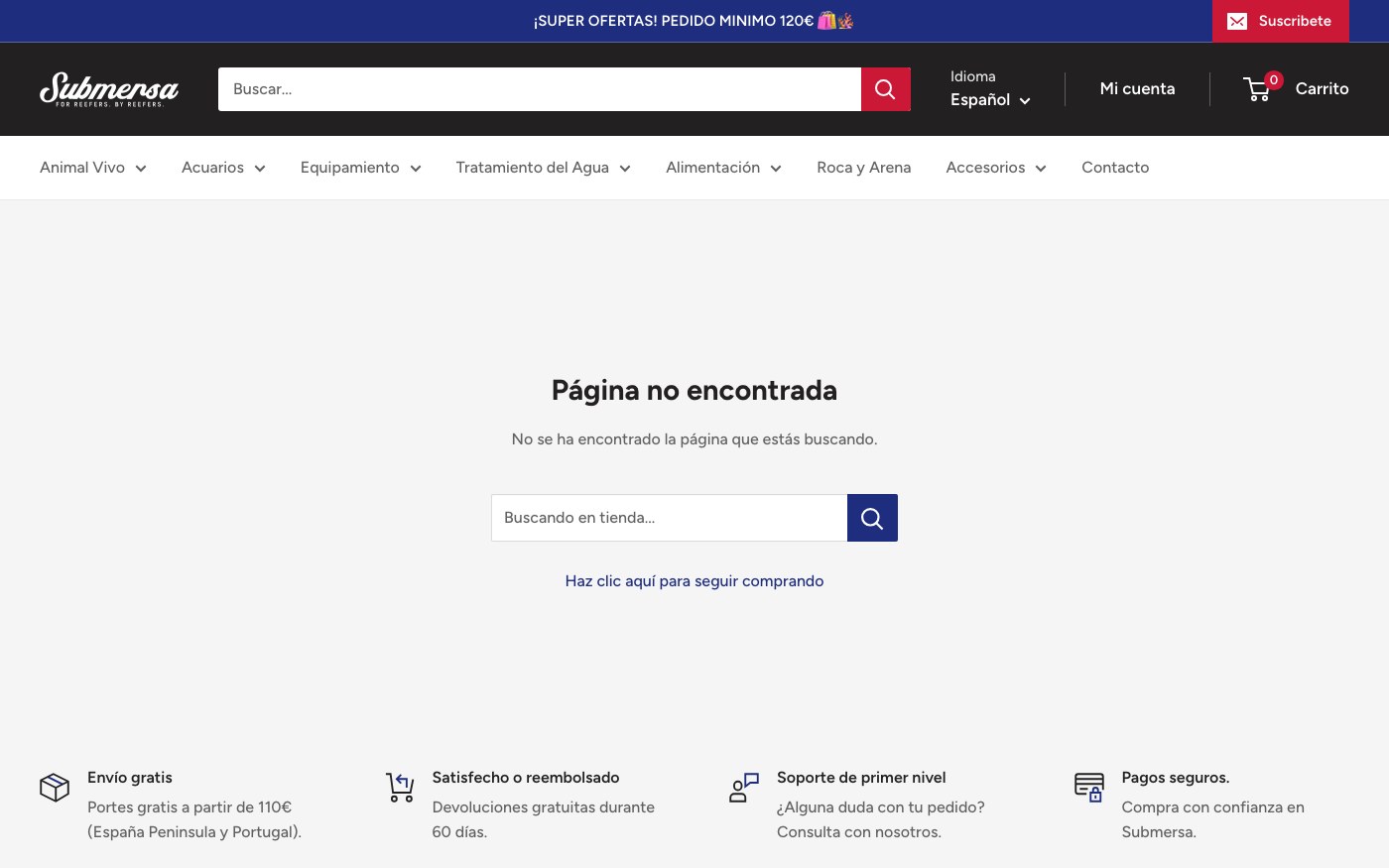Viewport: 1389px width, 868px height.
Task: Click the red header search icon button
Action: (x=885, y=89)
